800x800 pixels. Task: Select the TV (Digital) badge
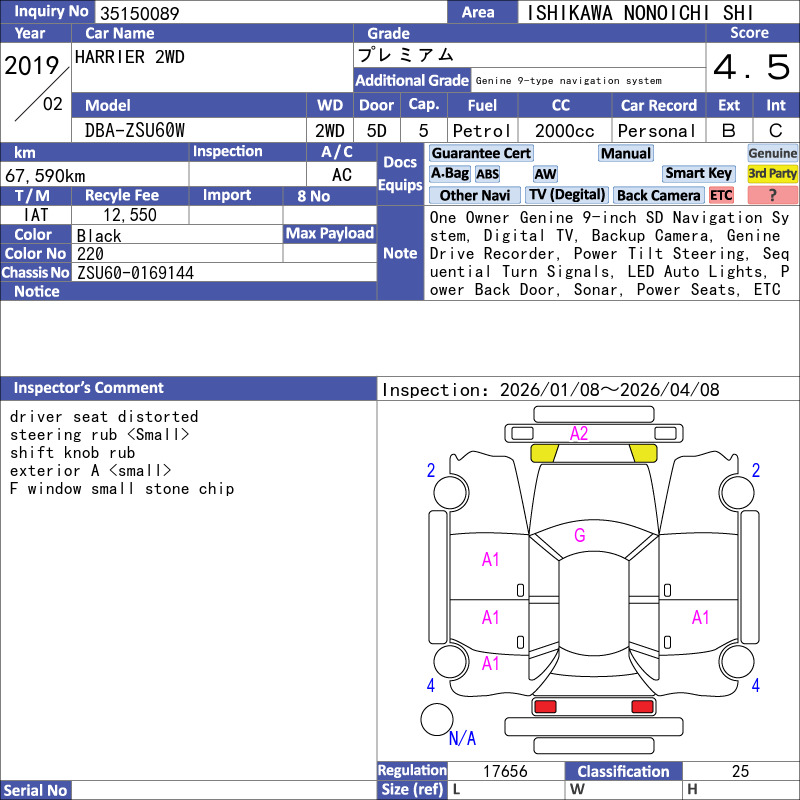pos(567,195)
